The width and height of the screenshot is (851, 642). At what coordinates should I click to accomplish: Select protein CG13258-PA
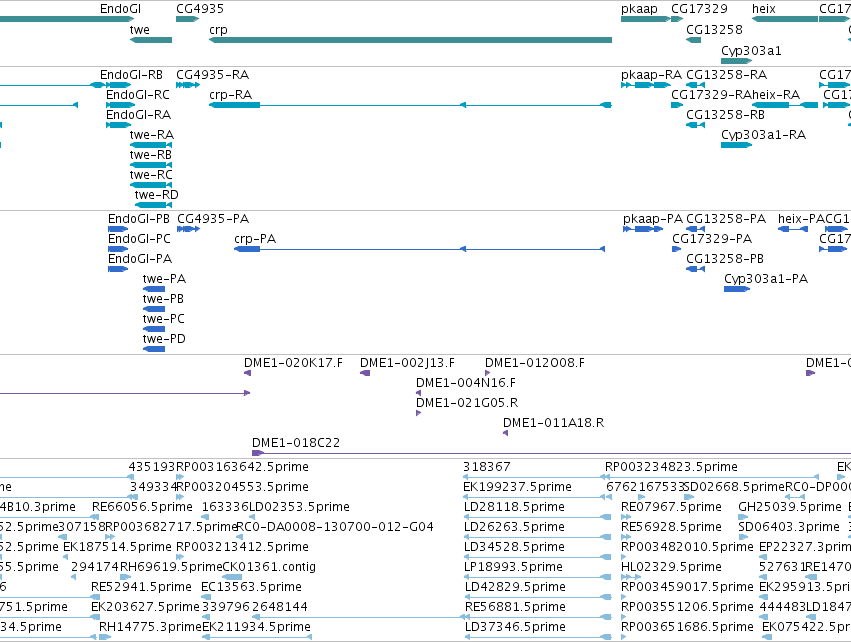point(726,219)
